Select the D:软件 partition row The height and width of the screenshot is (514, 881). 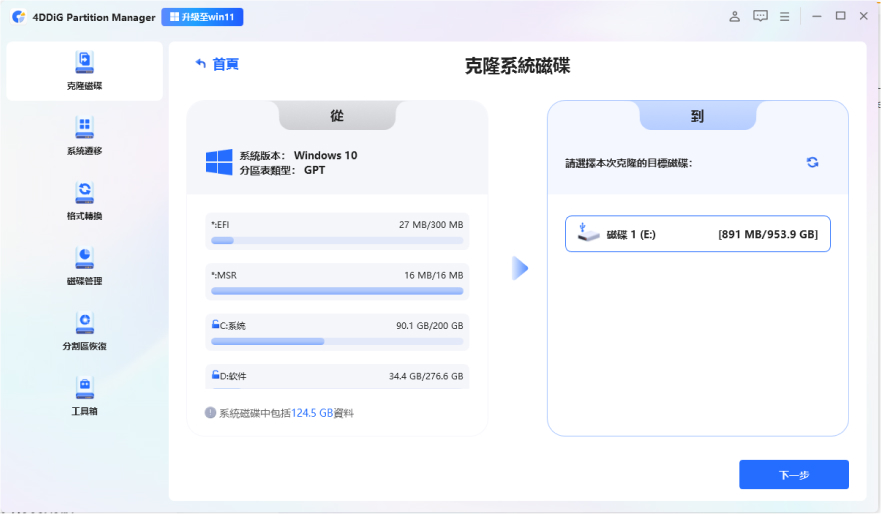(337, 376)
